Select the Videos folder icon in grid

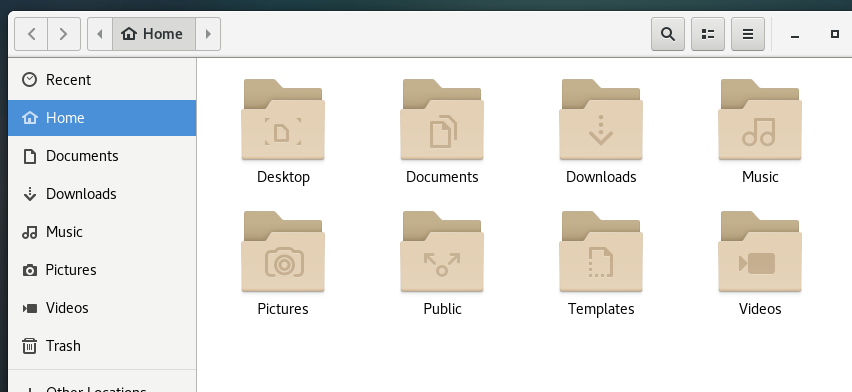click(760, 252)
